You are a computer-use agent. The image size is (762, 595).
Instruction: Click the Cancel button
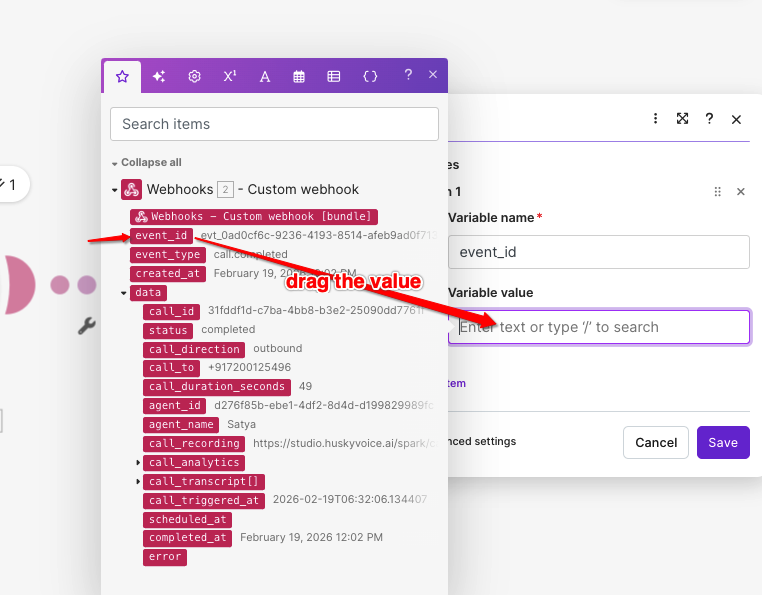tap(655, 442)
